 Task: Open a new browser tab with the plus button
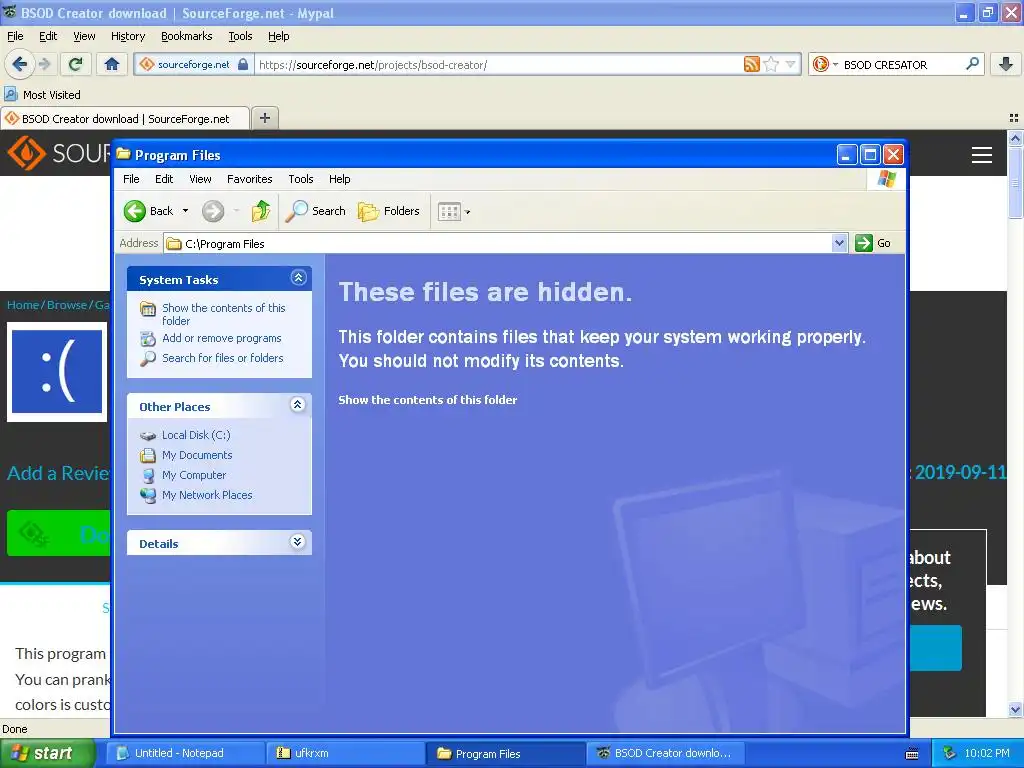pyautogui.click(x=264, y=118)
